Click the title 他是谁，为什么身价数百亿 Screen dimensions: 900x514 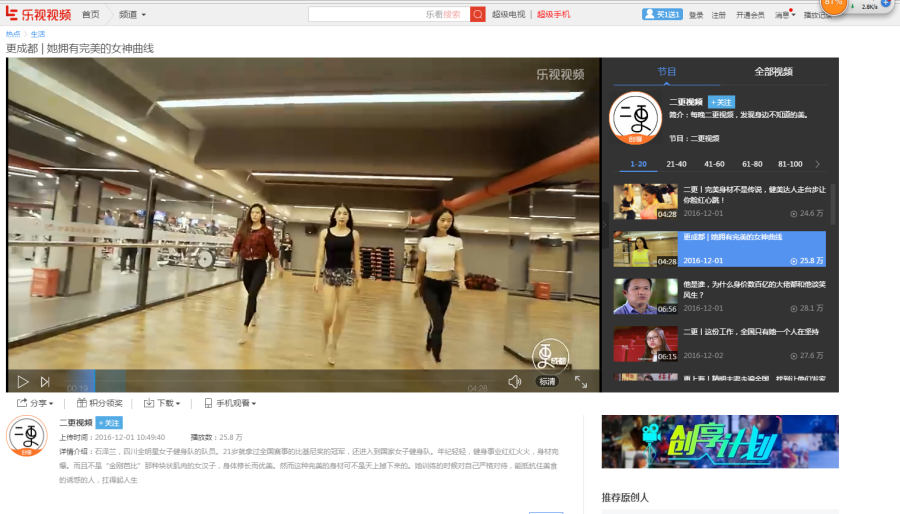[x=754, y=290]
